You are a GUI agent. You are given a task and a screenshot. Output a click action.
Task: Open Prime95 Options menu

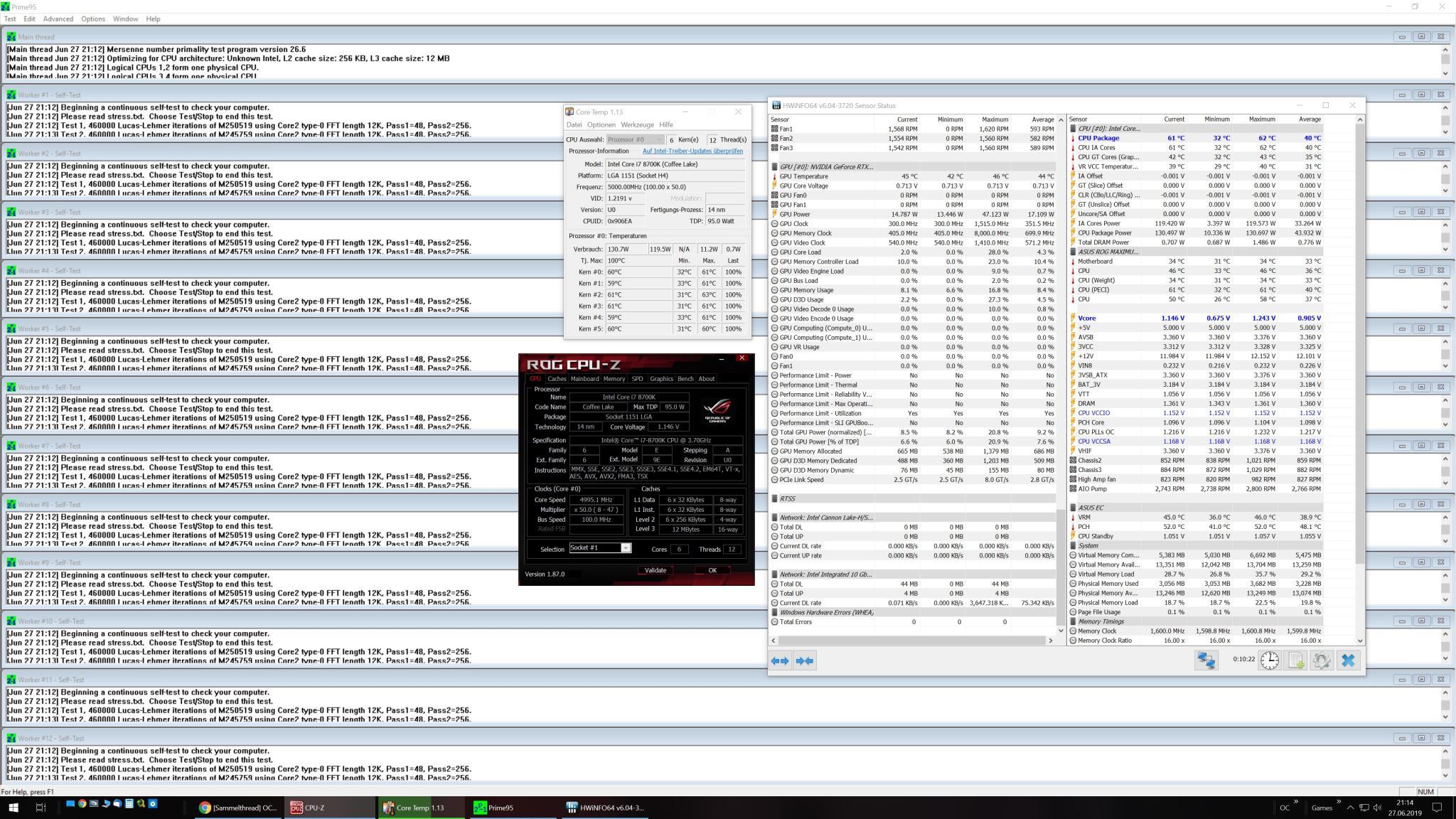(92, 18)
